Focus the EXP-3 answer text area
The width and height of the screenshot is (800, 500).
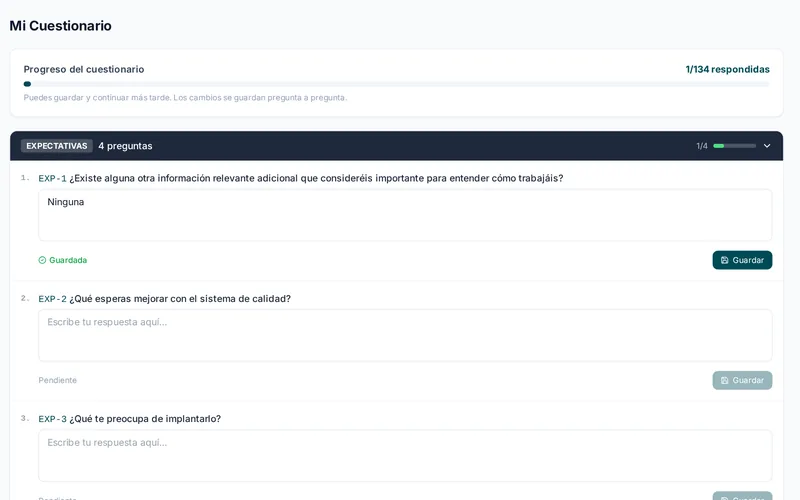(405, 455)
